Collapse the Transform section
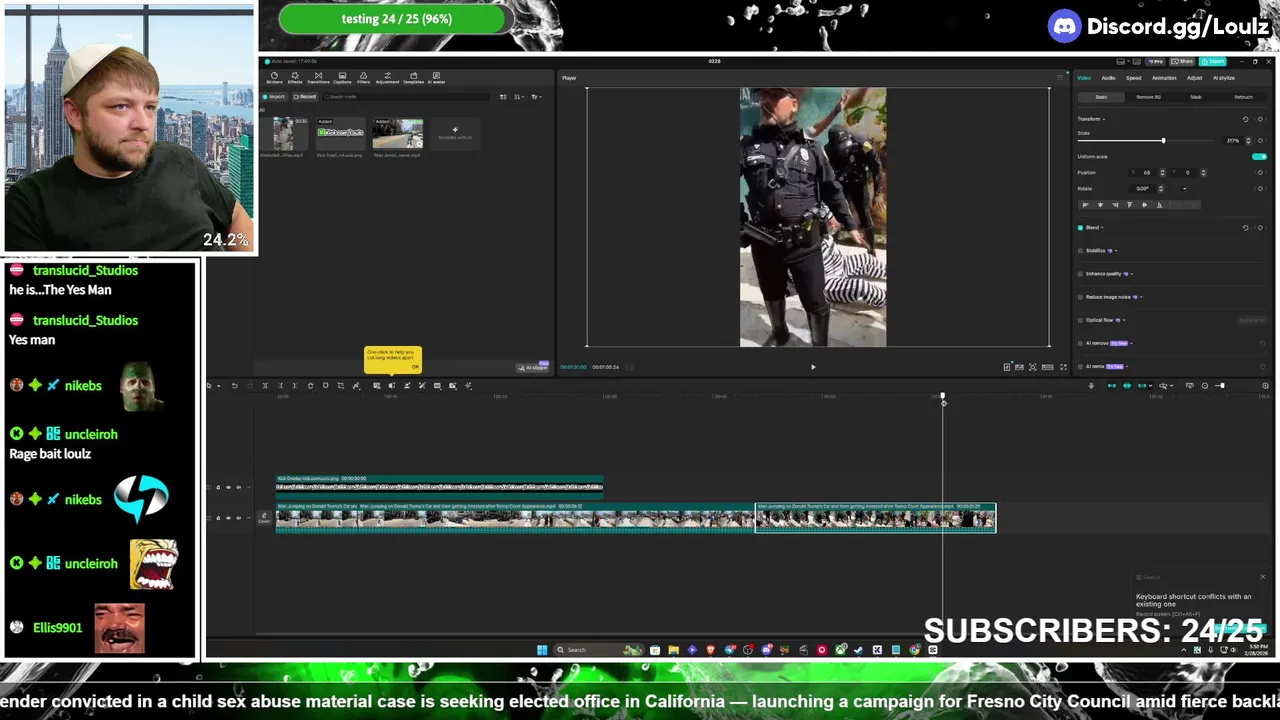1280x720 pixels. pos(1104,119)
